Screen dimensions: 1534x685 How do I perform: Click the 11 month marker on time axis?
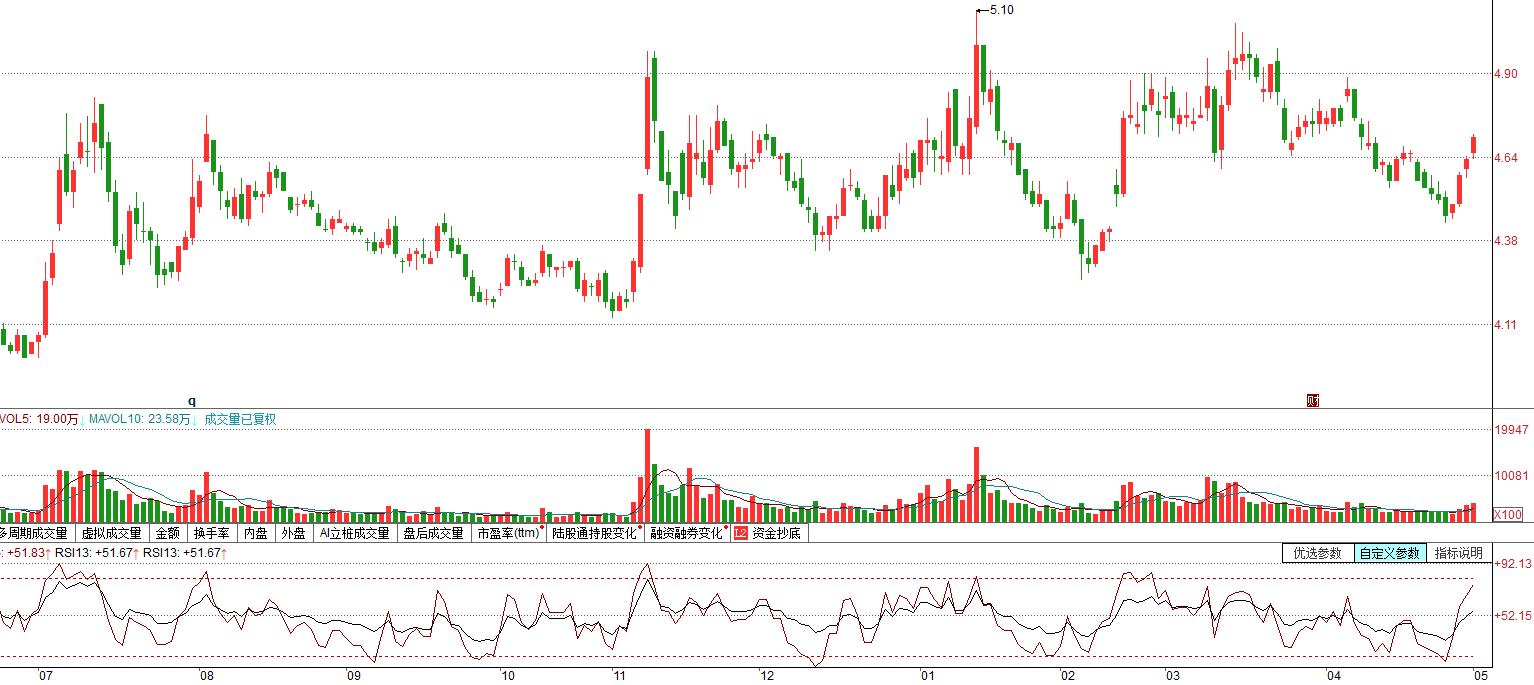[619, 676]
